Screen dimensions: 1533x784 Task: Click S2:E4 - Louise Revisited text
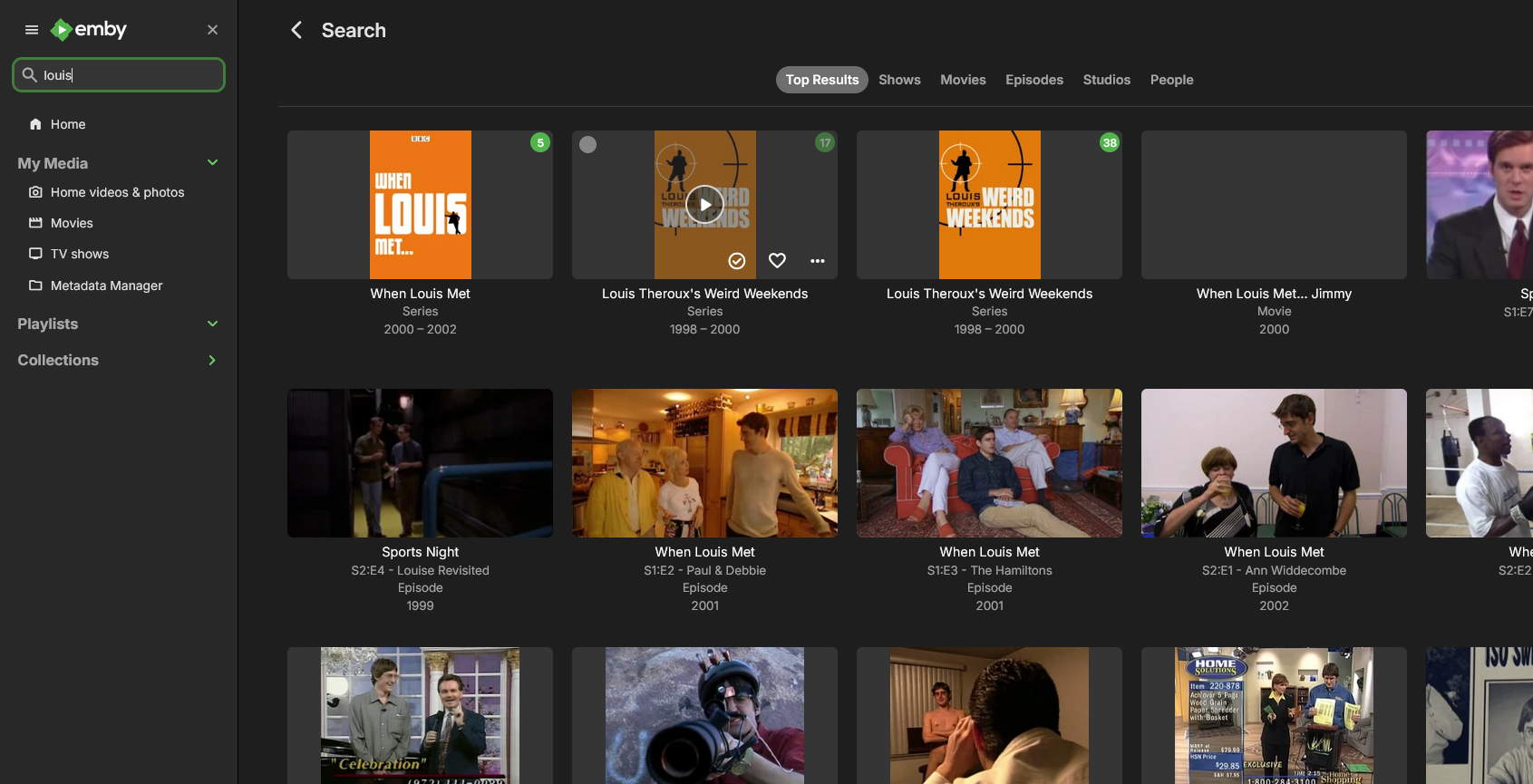tap(421, 570)
